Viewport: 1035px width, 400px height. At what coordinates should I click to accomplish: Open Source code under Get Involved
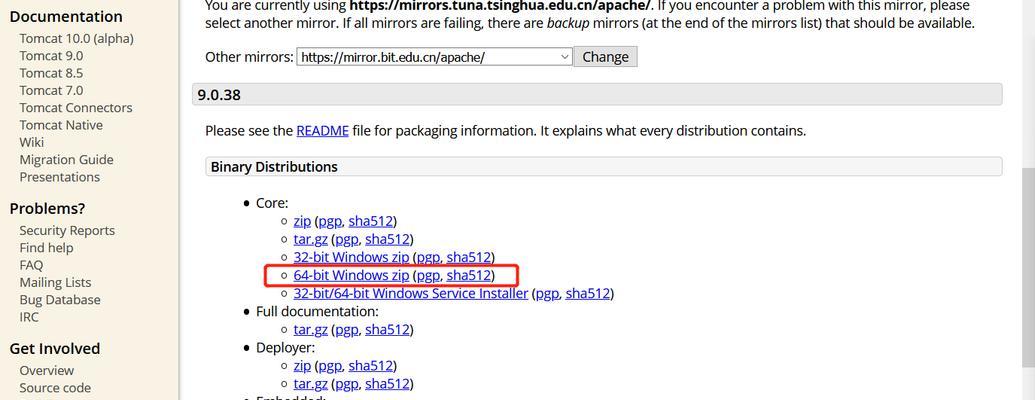coord(55,388)
